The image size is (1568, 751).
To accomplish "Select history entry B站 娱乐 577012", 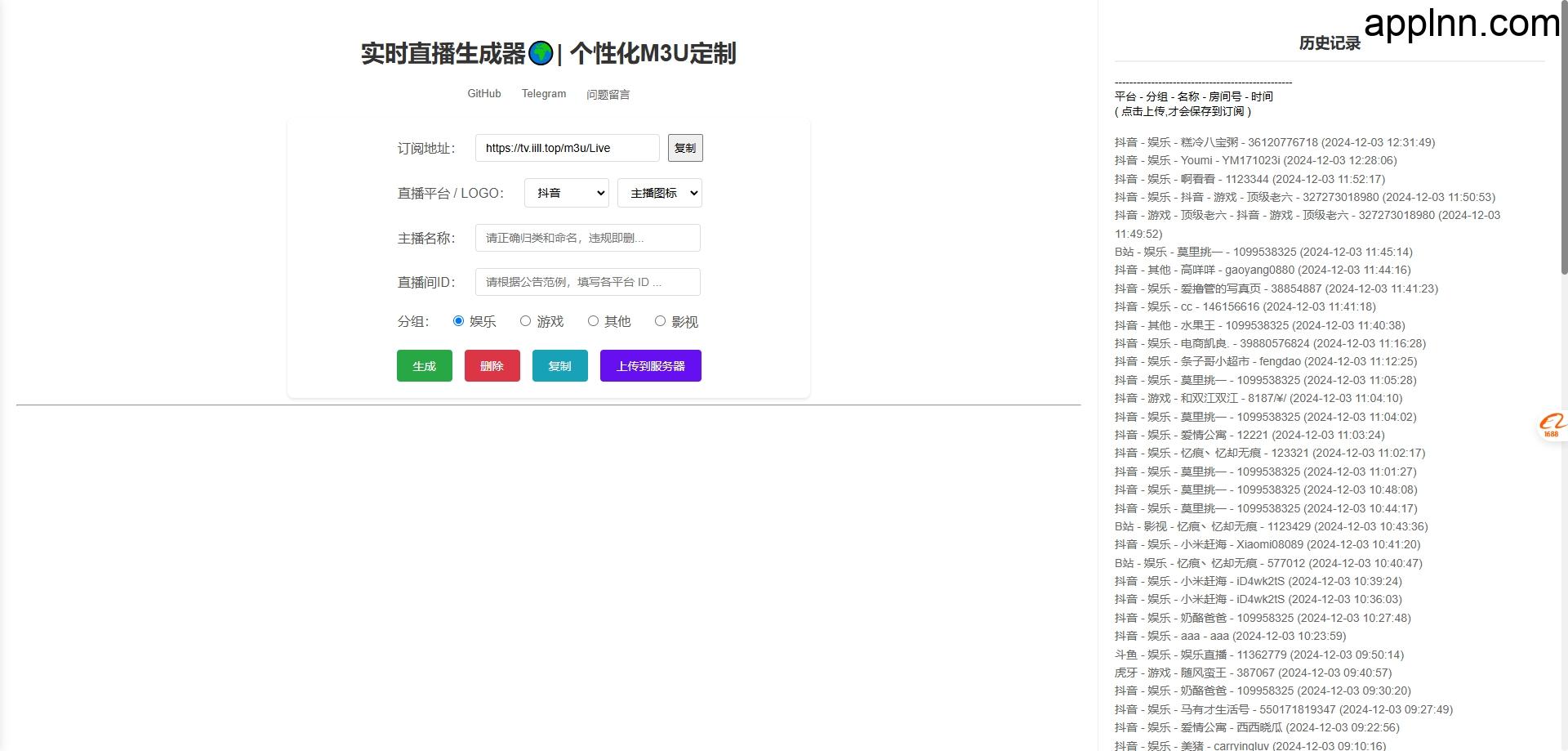I will coord(1268,563).
